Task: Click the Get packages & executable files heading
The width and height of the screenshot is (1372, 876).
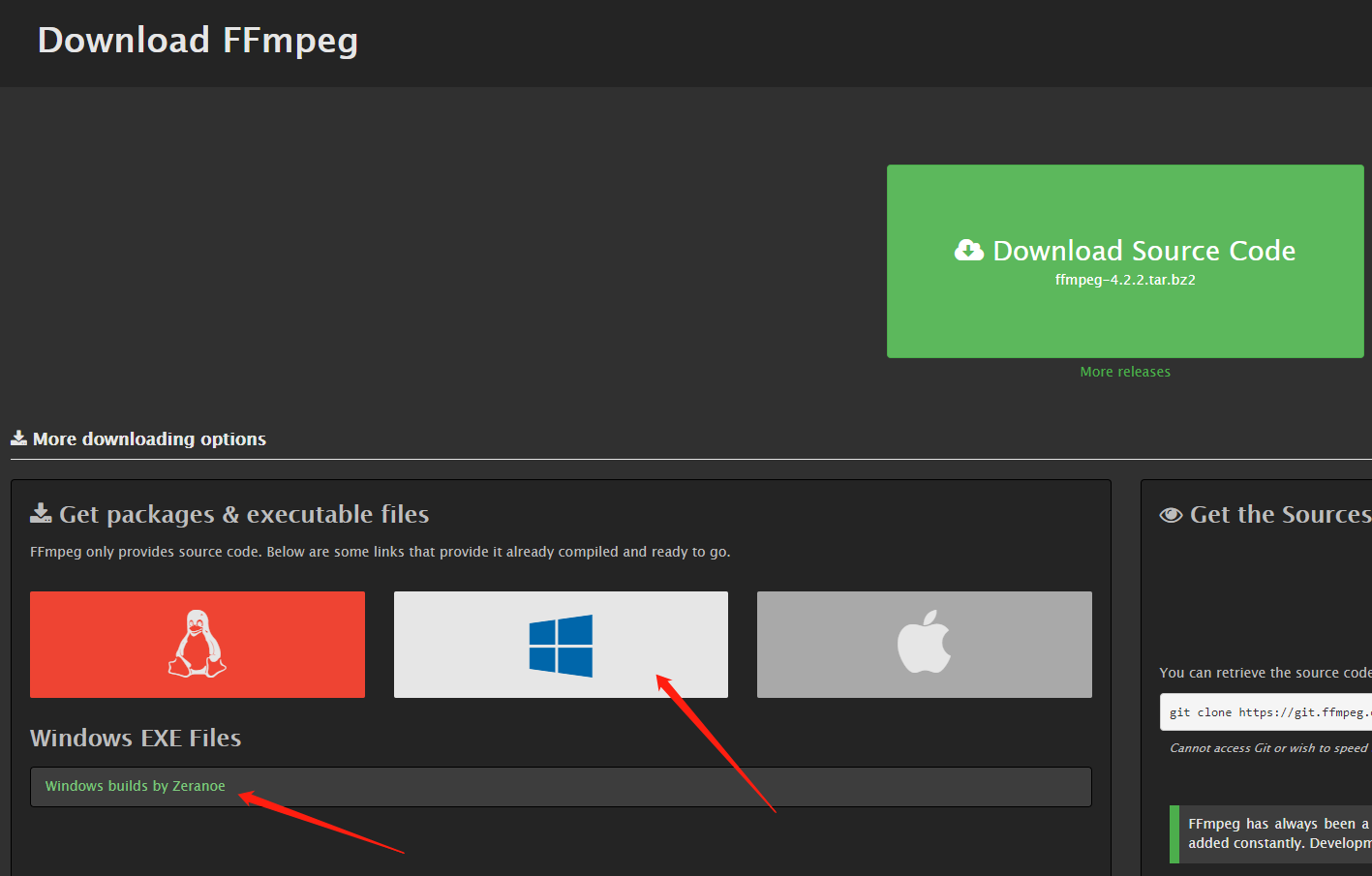Action: [229, 514]
